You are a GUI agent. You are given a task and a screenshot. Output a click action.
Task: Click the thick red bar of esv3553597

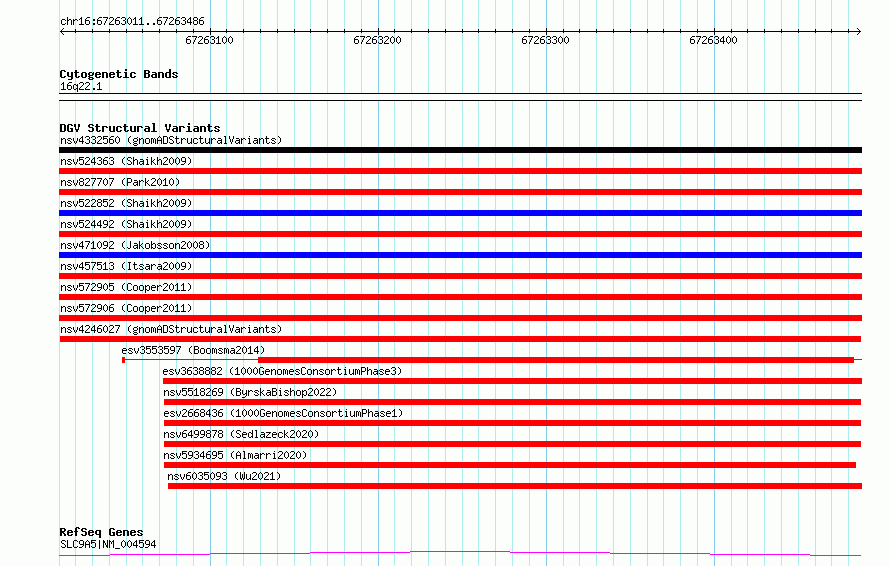click(x=556, y=360)
